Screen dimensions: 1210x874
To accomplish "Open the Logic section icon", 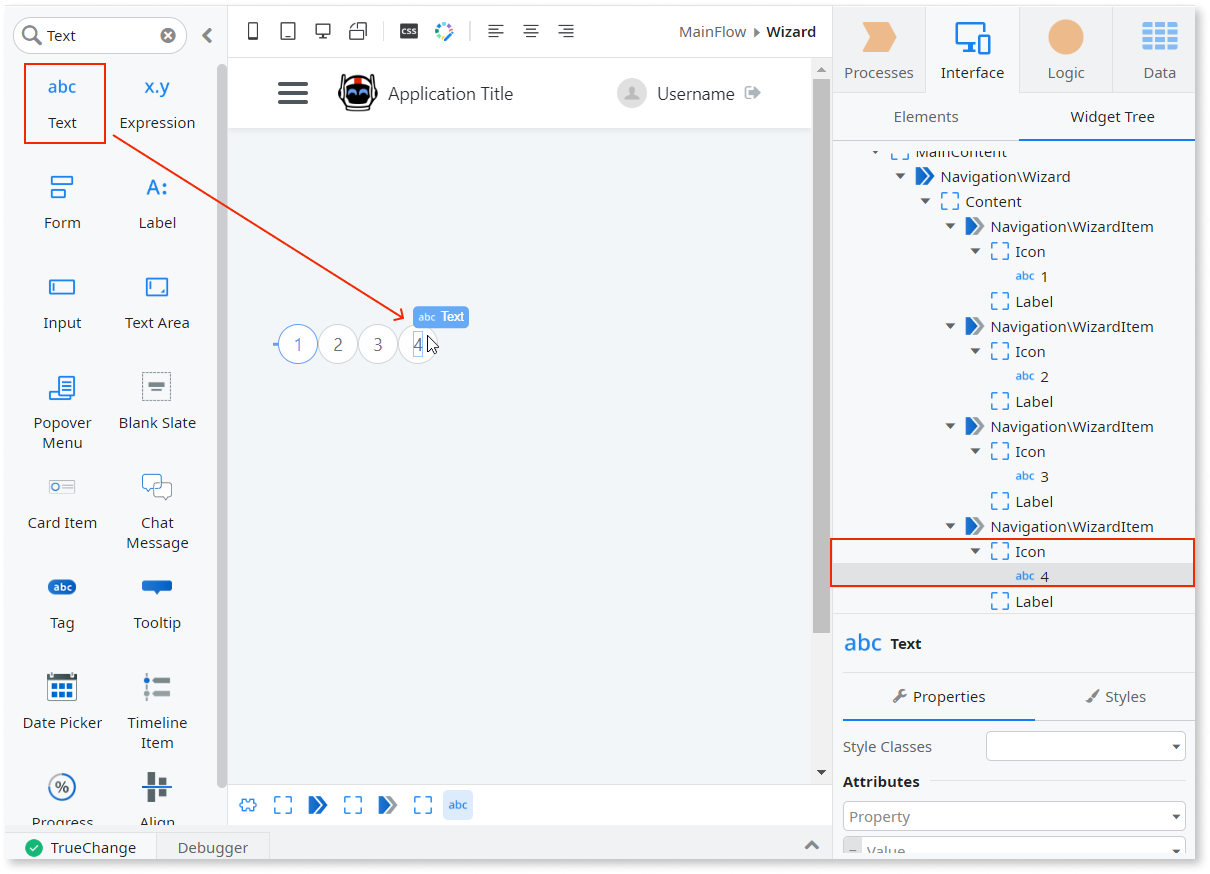I will [x=1064, y=50].
